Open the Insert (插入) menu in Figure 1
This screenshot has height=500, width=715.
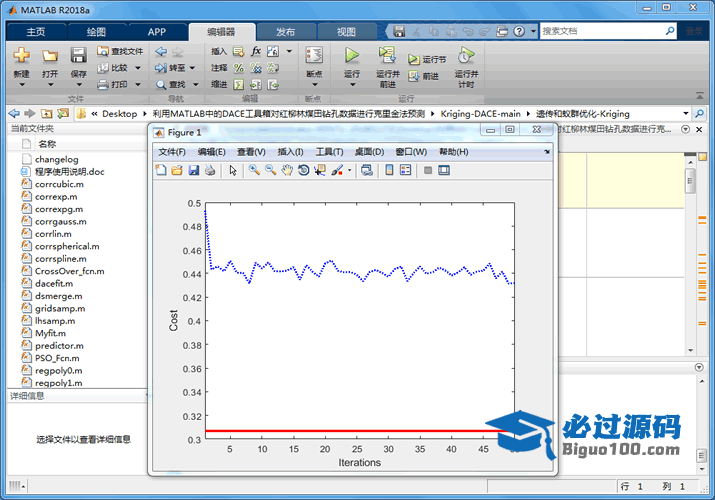click(x=290, y=152)
